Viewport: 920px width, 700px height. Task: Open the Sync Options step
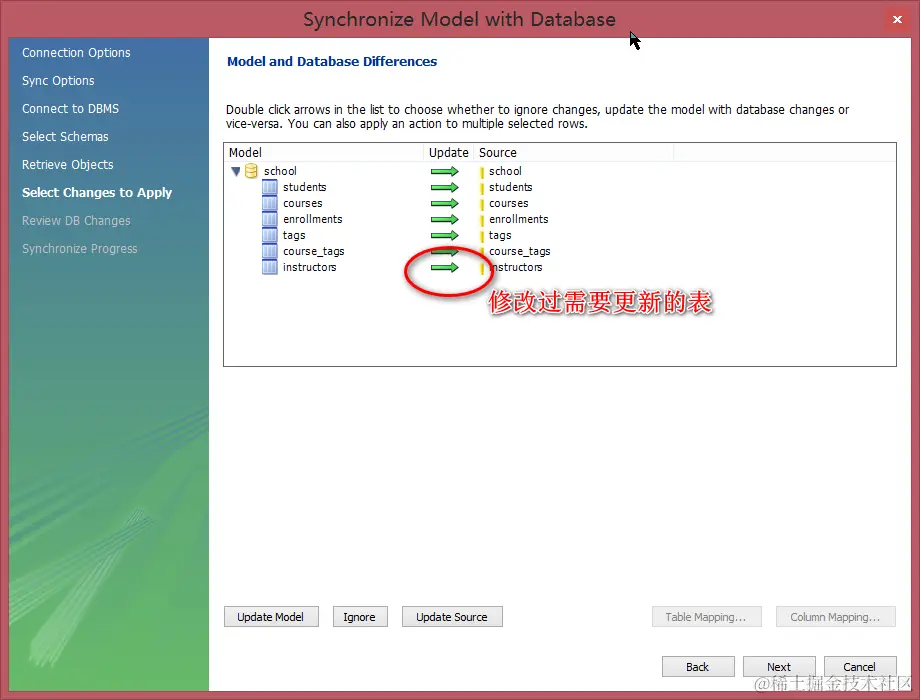point(58,81)
